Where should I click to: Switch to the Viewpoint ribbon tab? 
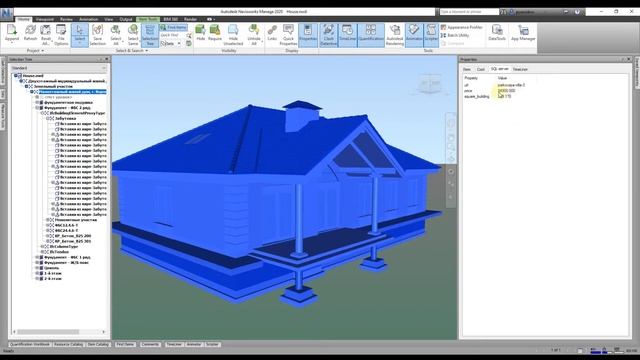(x=44, y=19)
